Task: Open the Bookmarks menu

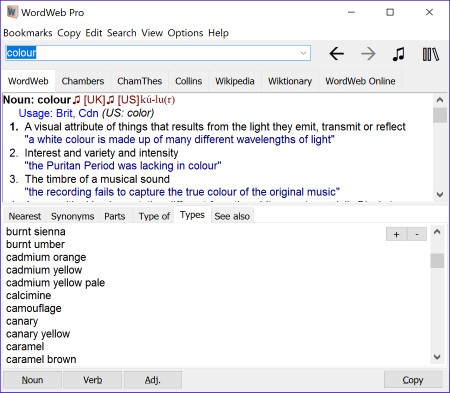Action: coord(28,33)
